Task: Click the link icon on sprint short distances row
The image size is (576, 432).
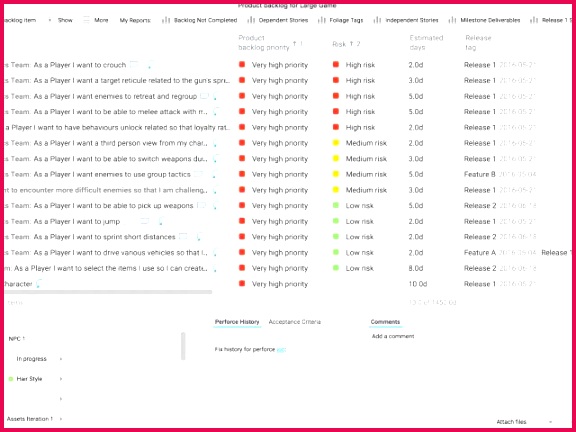Action: (198, 237)
